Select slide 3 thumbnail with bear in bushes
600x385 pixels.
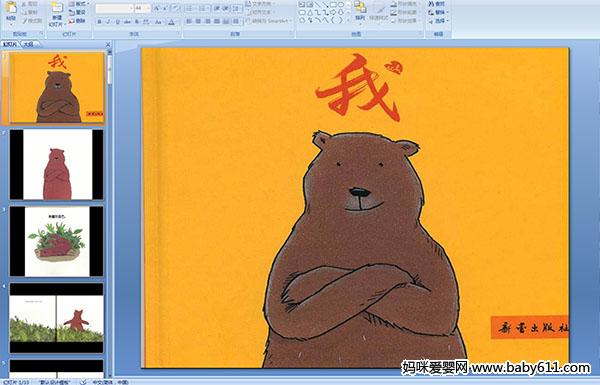[57, 241]
